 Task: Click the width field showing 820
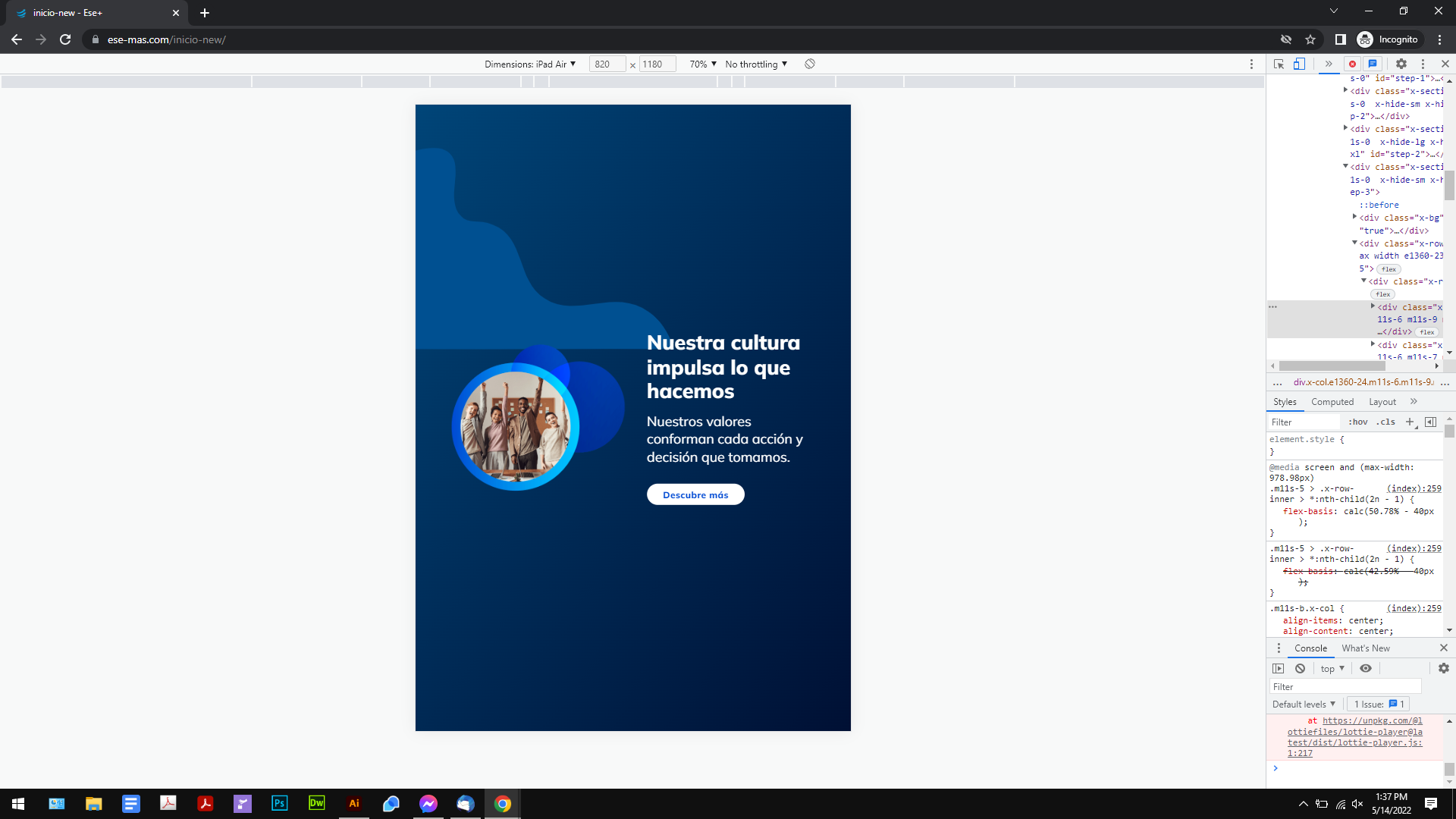tap(607, 64)
